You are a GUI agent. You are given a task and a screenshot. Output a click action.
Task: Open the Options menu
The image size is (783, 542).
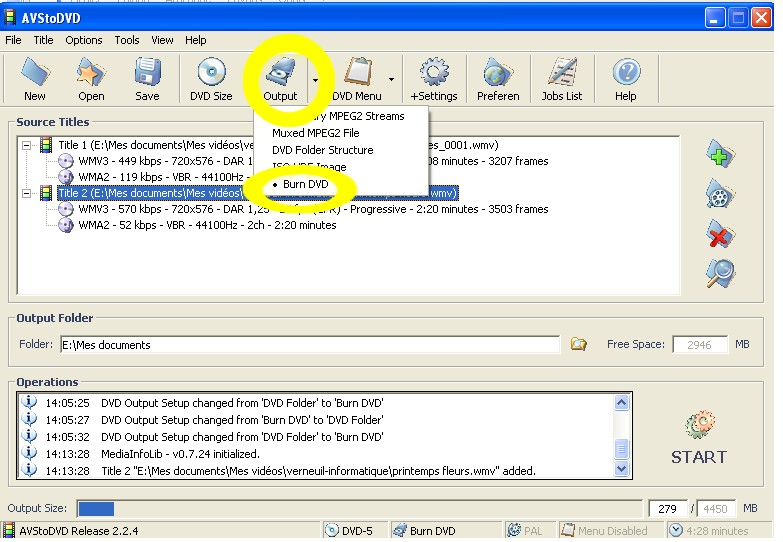[x=83, y=40]
